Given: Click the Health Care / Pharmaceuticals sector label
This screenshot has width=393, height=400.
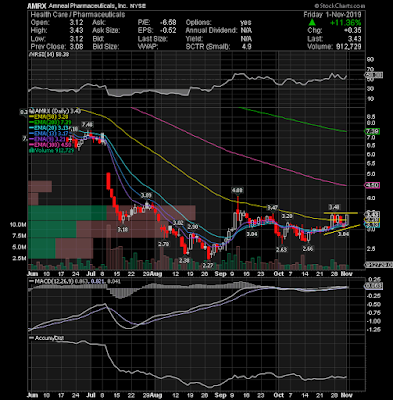Looking at the screenshot, I should 78,14.
